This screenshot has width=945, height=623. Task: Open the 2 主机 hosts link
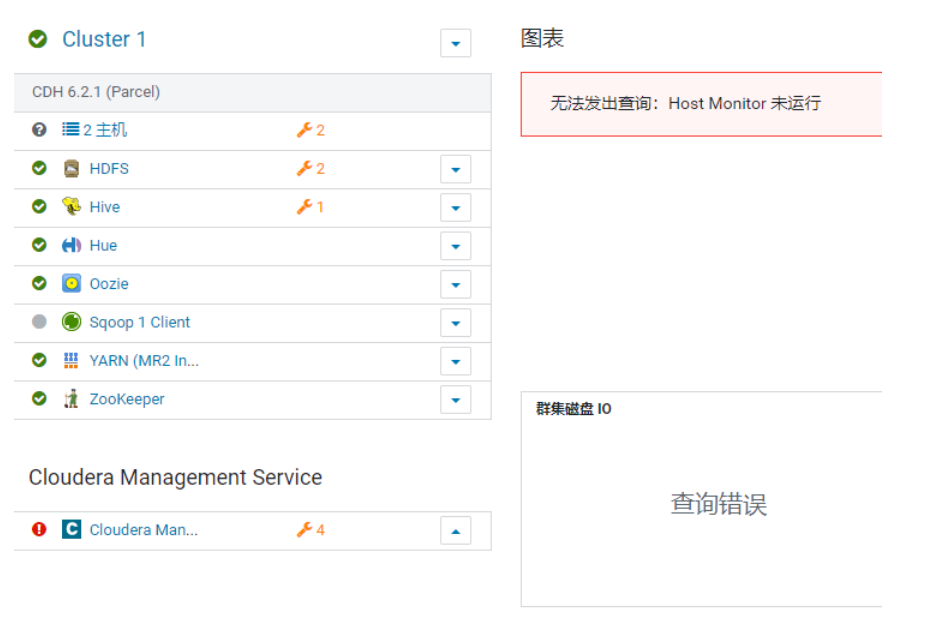click(105, 130)
